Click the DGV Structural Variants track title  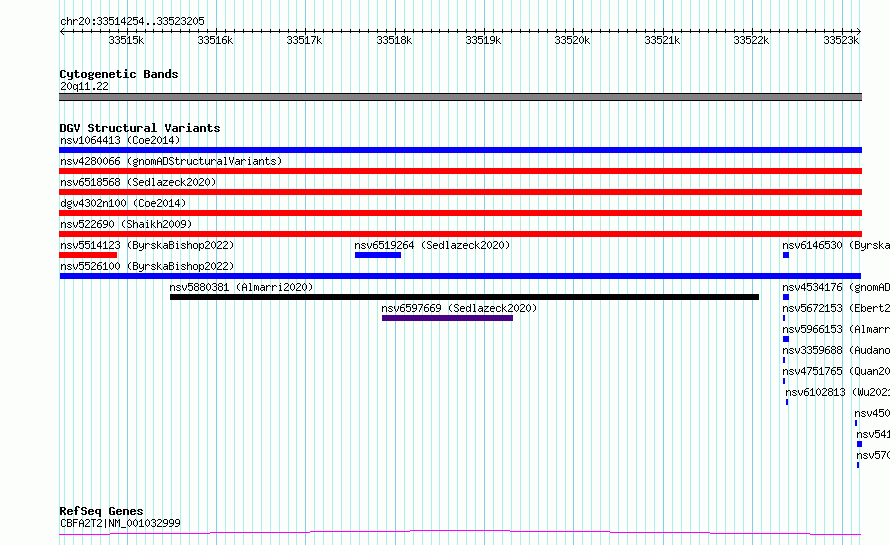tap(140, 128)
